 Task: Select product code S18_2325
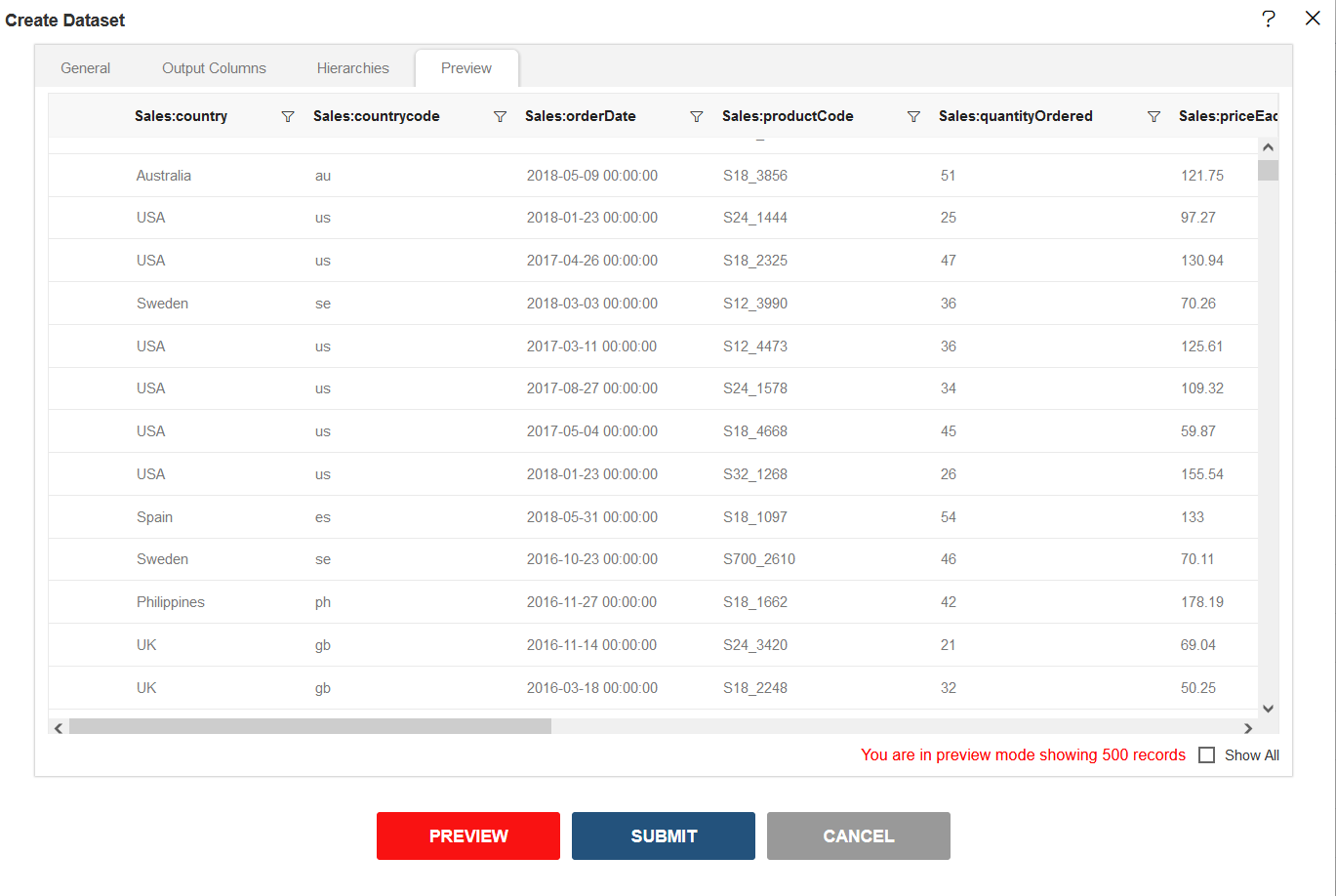point(755,261)
